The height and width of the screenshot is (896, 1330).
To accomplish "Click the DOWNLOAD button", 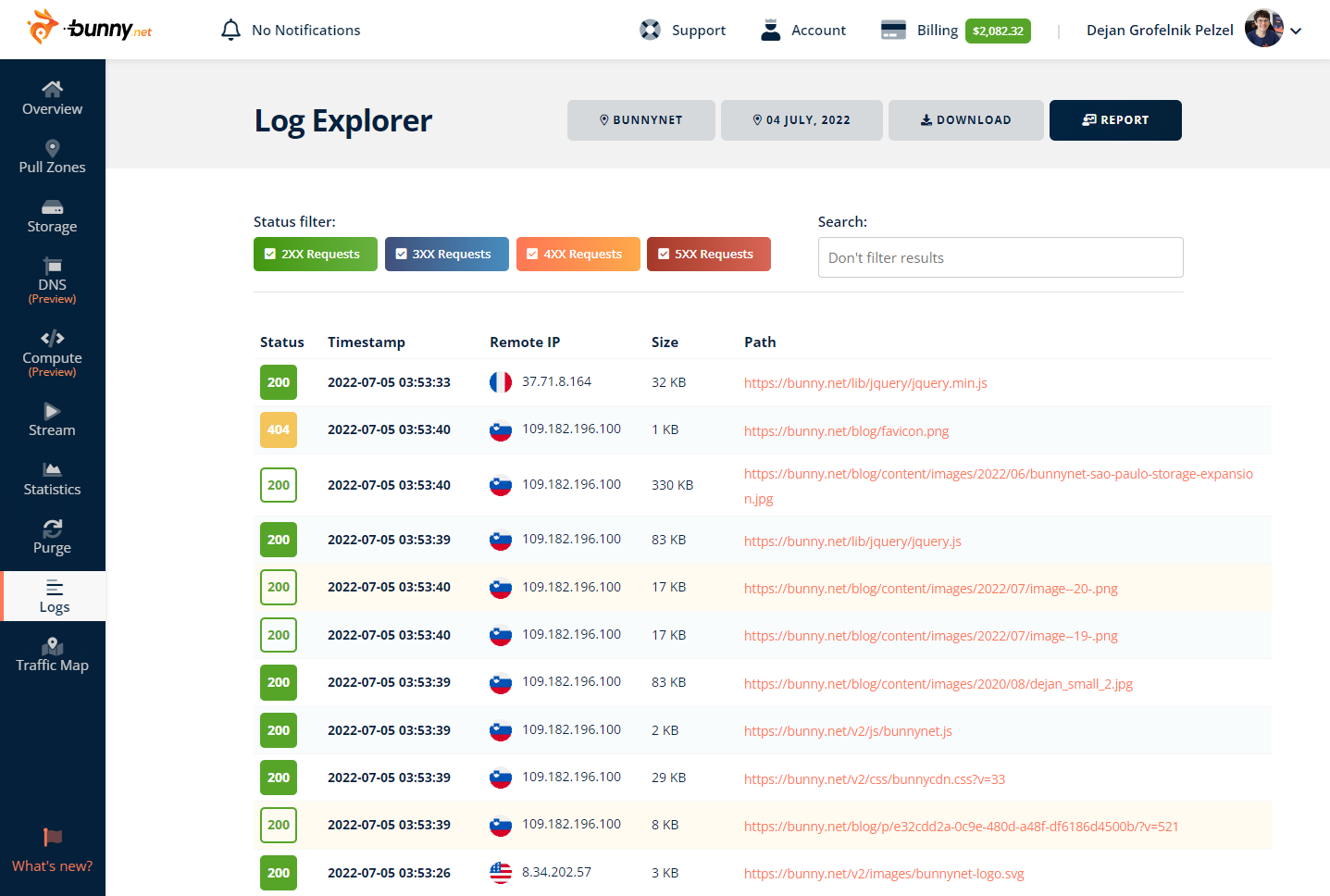I will (x=966, y=120).
